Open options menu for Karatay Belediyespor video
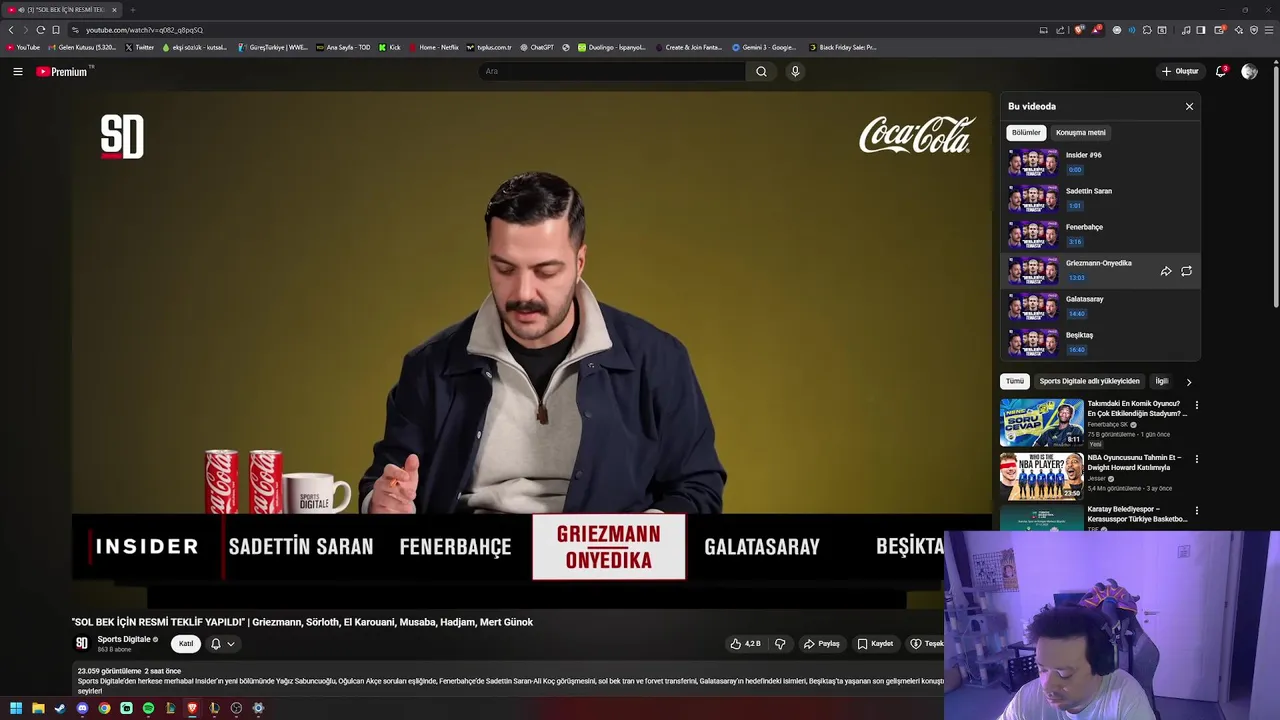The width and height of the screenshot is (1280, 720). pos(1196,511)
